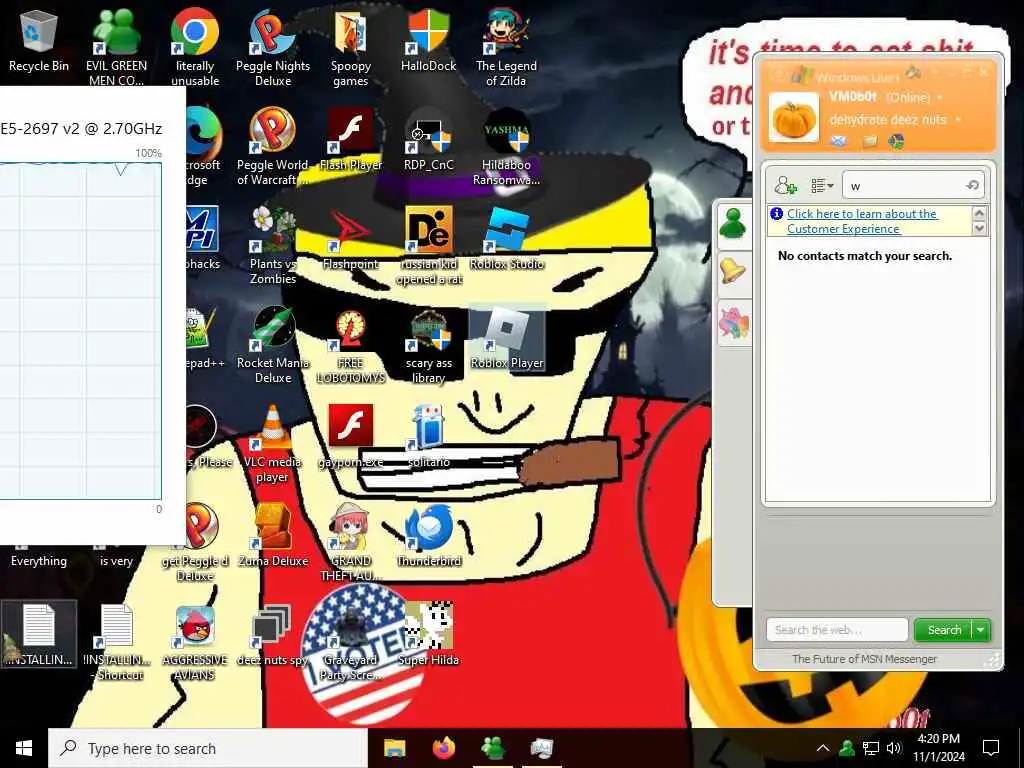The width and height of the screenshot is (1024, 768).
Task: Open the MSN Today icon in Messenger
Action: [x=897, y=140]
